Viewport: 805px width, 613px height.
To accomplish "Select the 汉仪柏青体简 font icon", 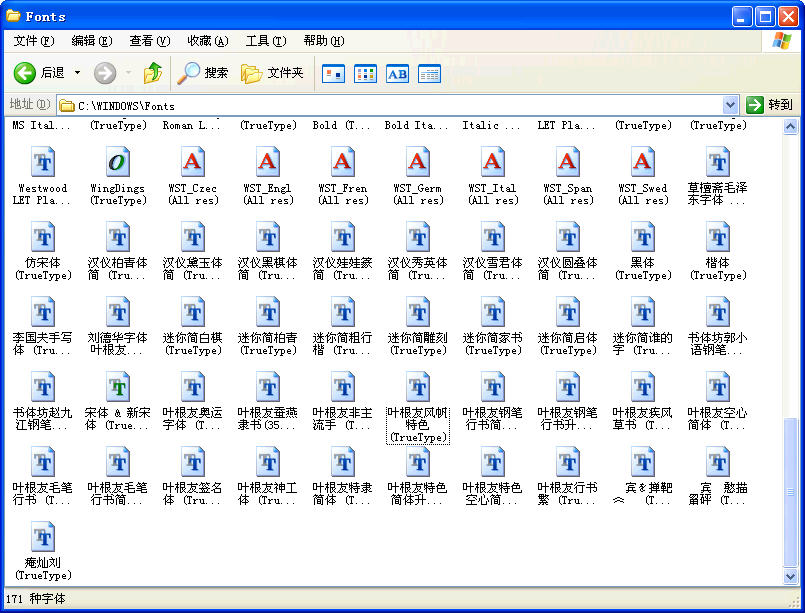I will coord(118,237).
